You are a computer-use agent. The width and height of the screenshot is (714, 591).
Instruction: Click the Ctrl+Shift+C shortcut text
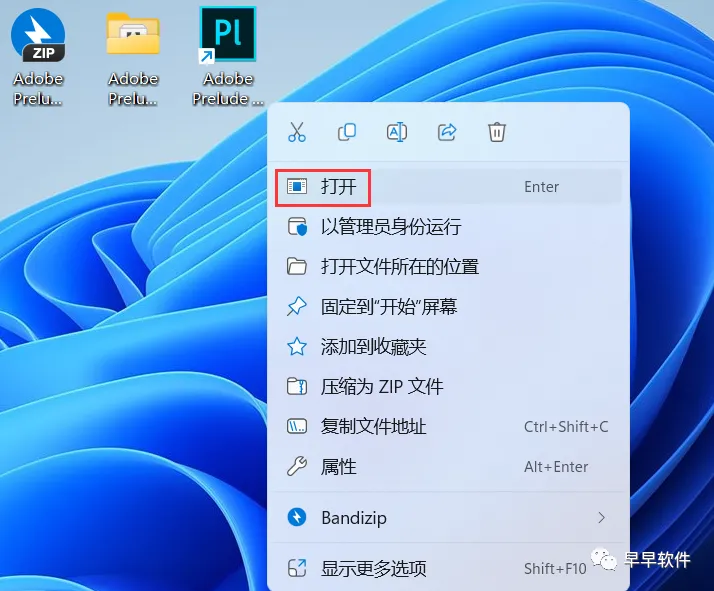point(566,427)
